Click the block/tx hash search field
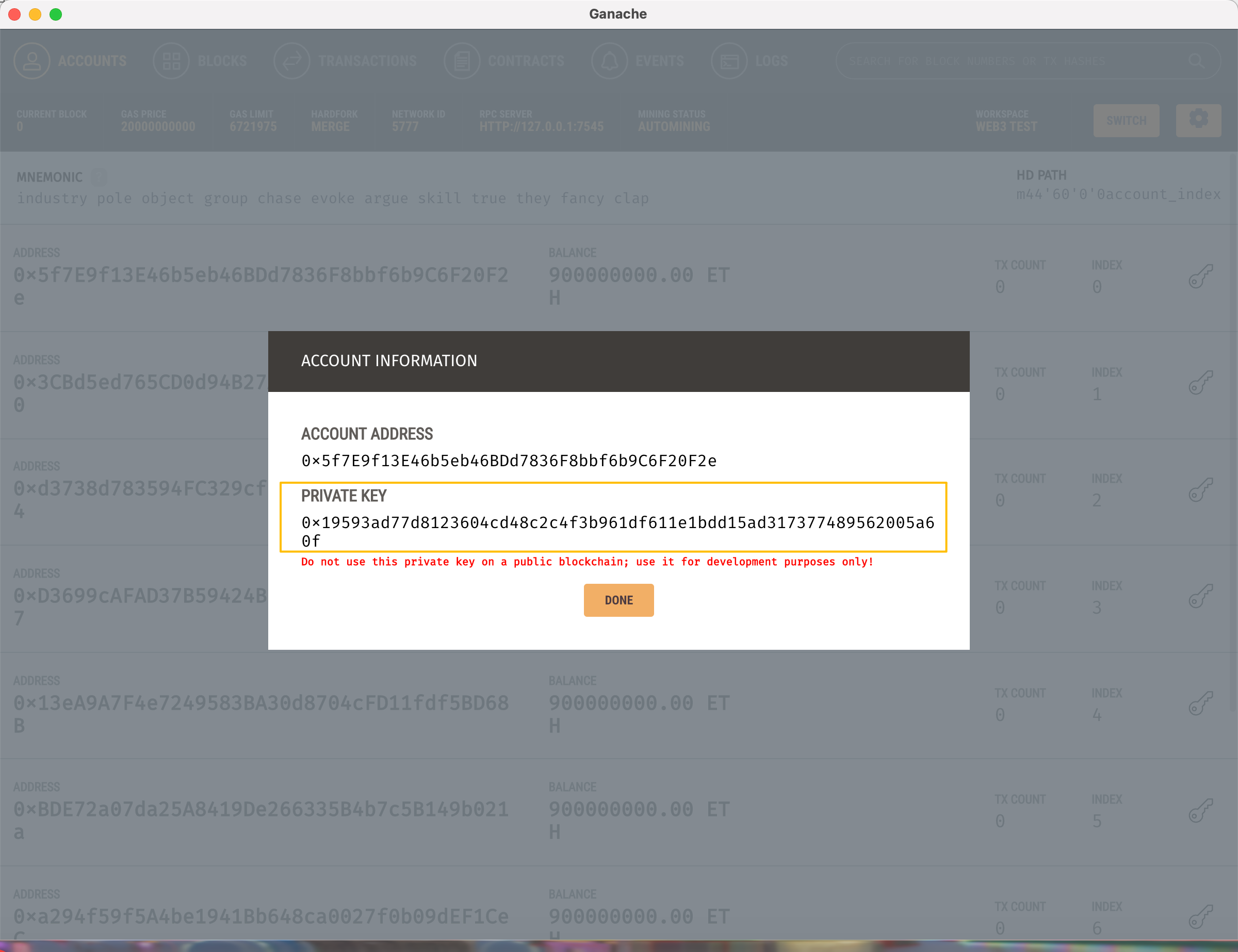 1009,61
